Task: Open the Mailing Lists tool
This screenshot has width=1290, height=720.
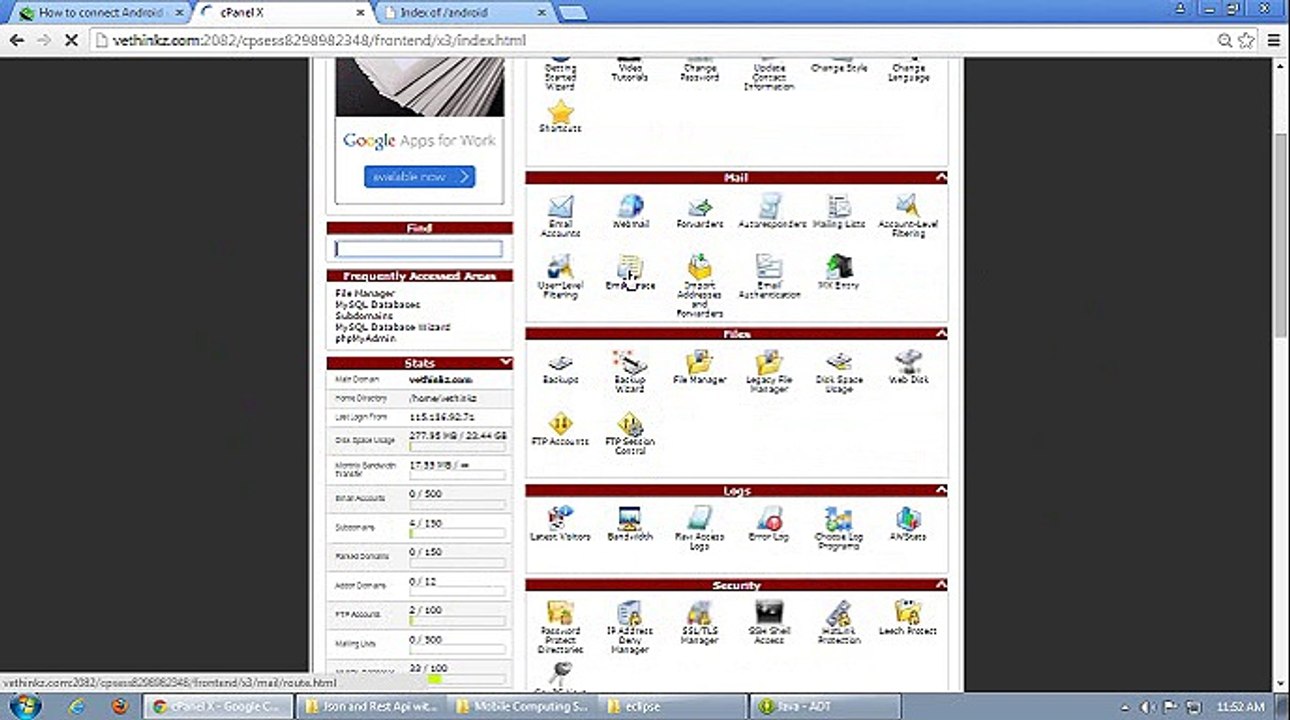Action: (x=839, y=212)
